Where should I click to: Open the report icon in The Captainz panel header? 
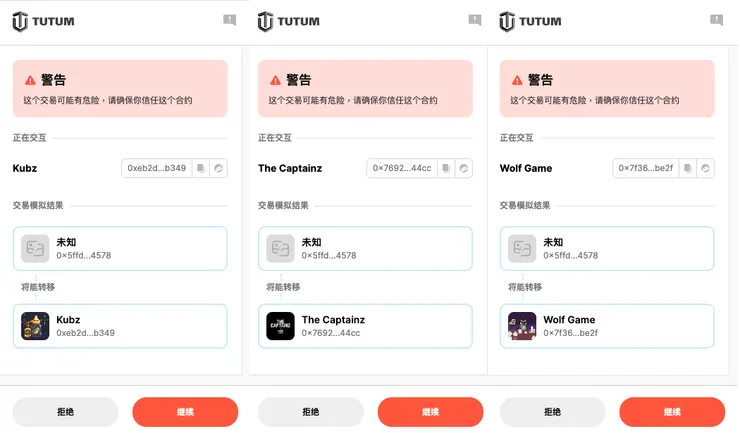click(475, 20)
